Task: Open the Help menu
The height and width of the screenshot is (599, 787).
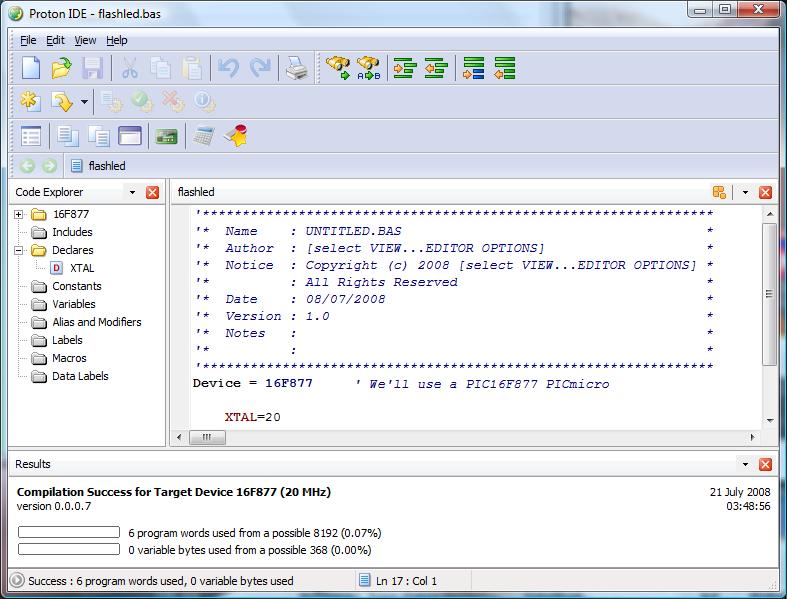Action: coord(116,40)
